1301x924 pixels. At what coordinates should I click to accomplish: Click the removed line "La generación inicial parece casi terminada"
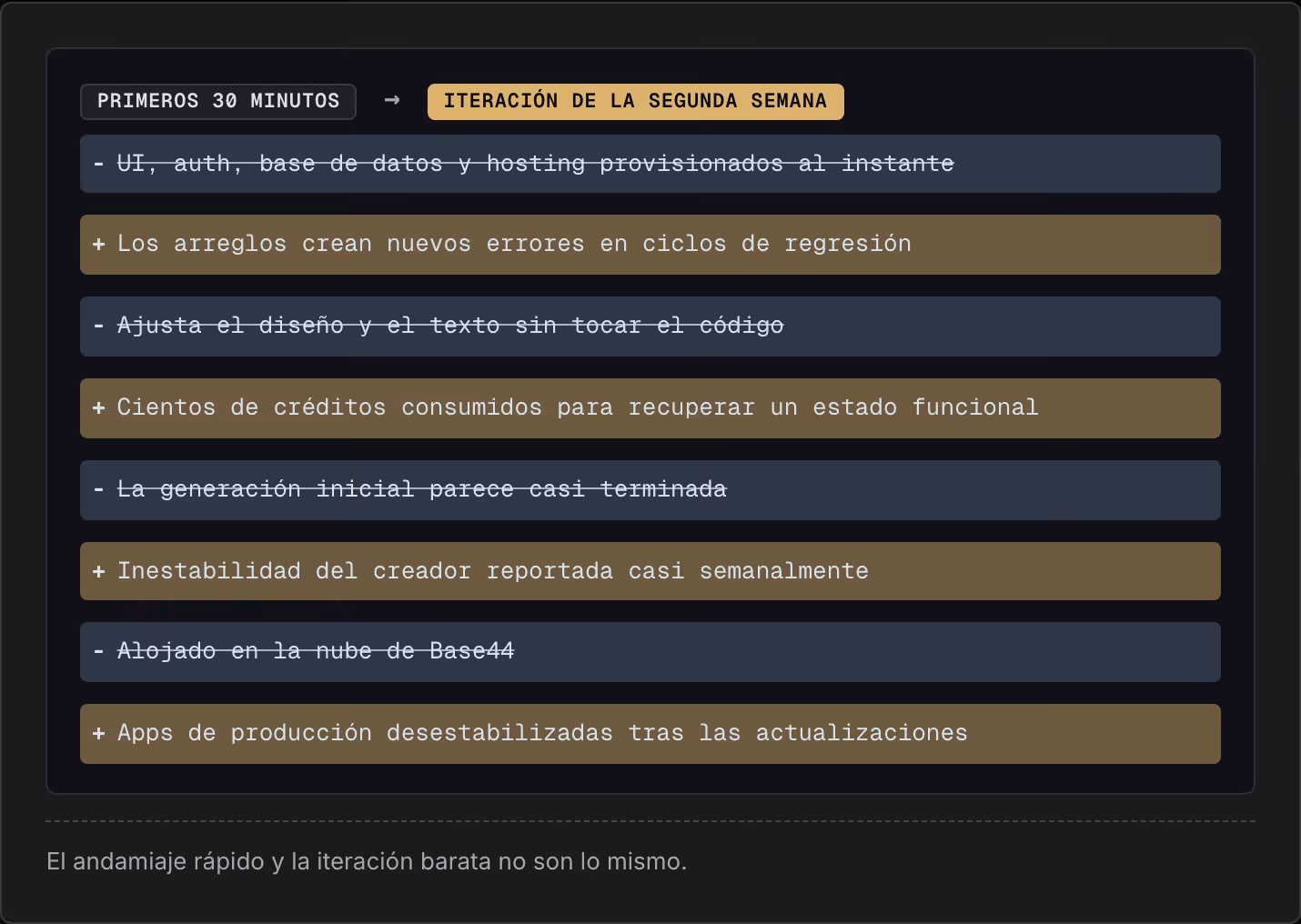coord(650,490)
